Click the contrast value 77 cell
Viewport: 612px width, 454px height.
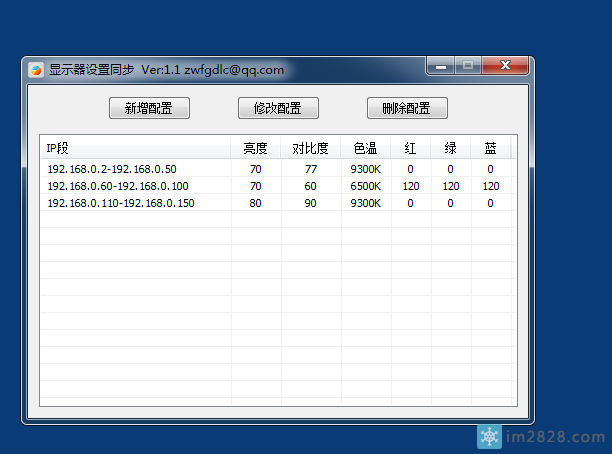[310, 169]
